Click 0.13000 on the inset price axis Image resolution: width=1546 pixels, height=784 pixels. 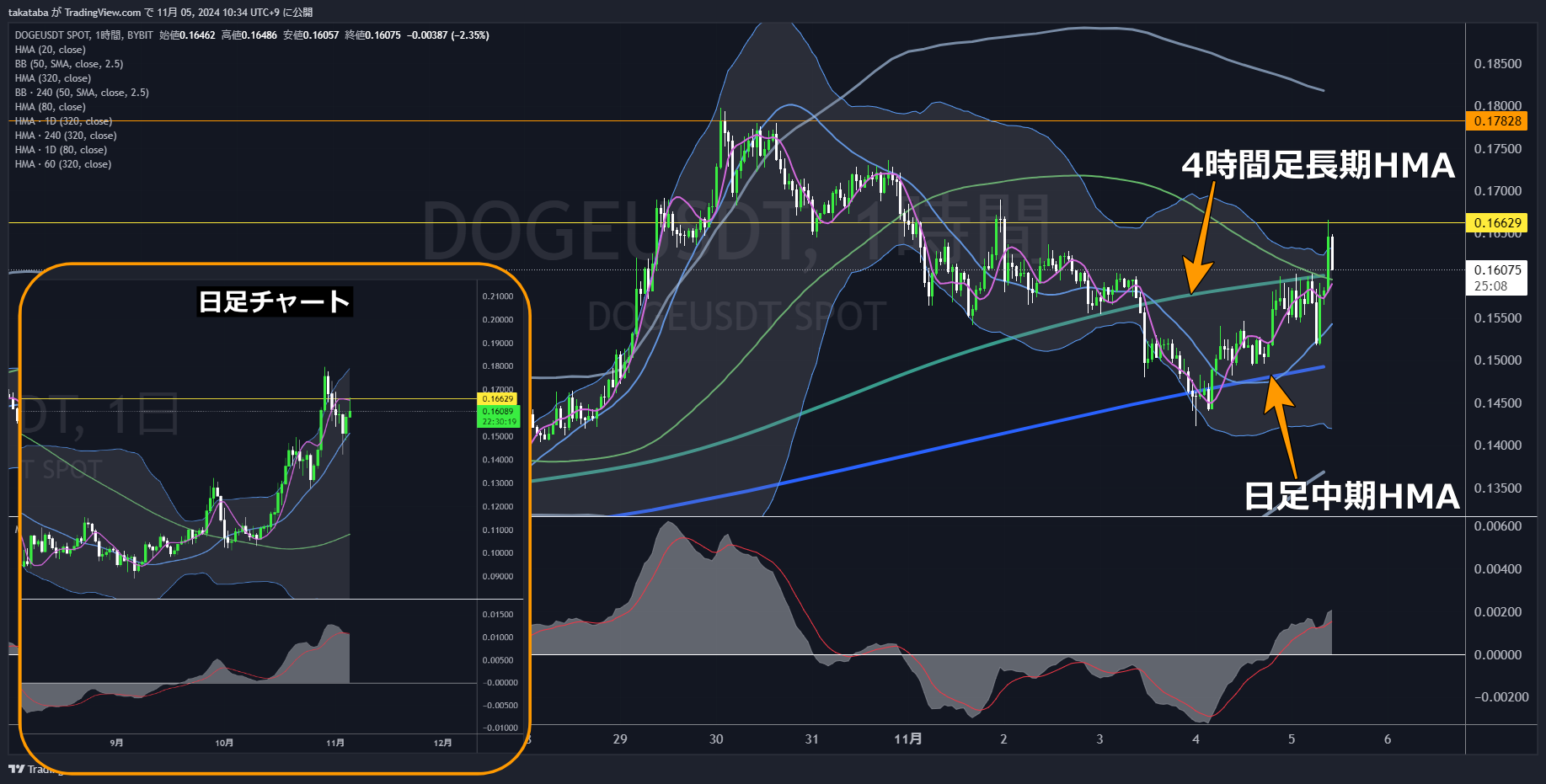pos(498,483)
